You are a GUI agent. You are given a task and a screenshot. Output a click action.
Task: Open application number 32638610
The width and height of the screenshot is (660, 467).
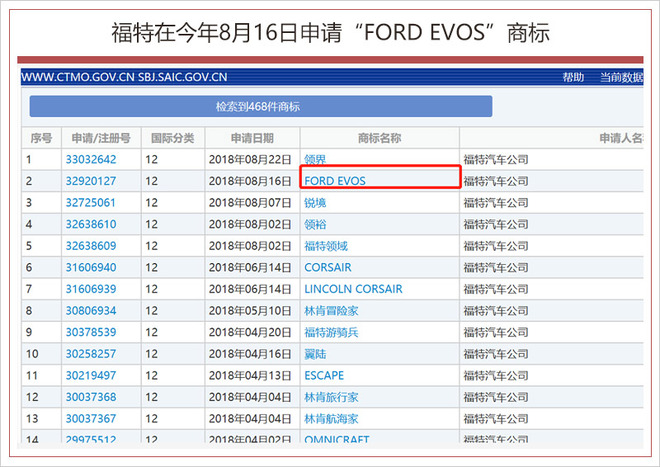[91, 224]
